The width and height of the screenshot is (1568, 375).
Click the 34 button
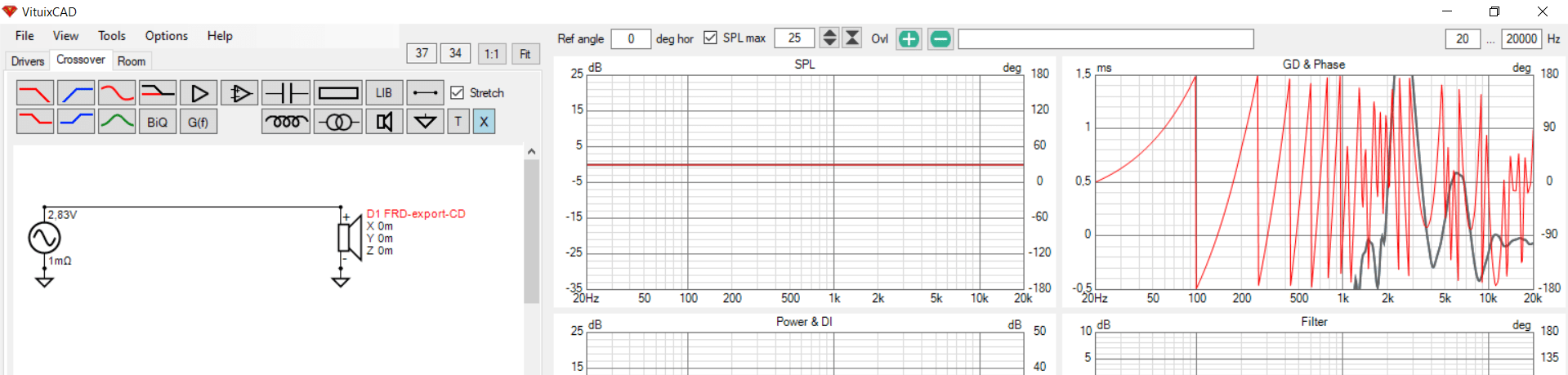455,53
